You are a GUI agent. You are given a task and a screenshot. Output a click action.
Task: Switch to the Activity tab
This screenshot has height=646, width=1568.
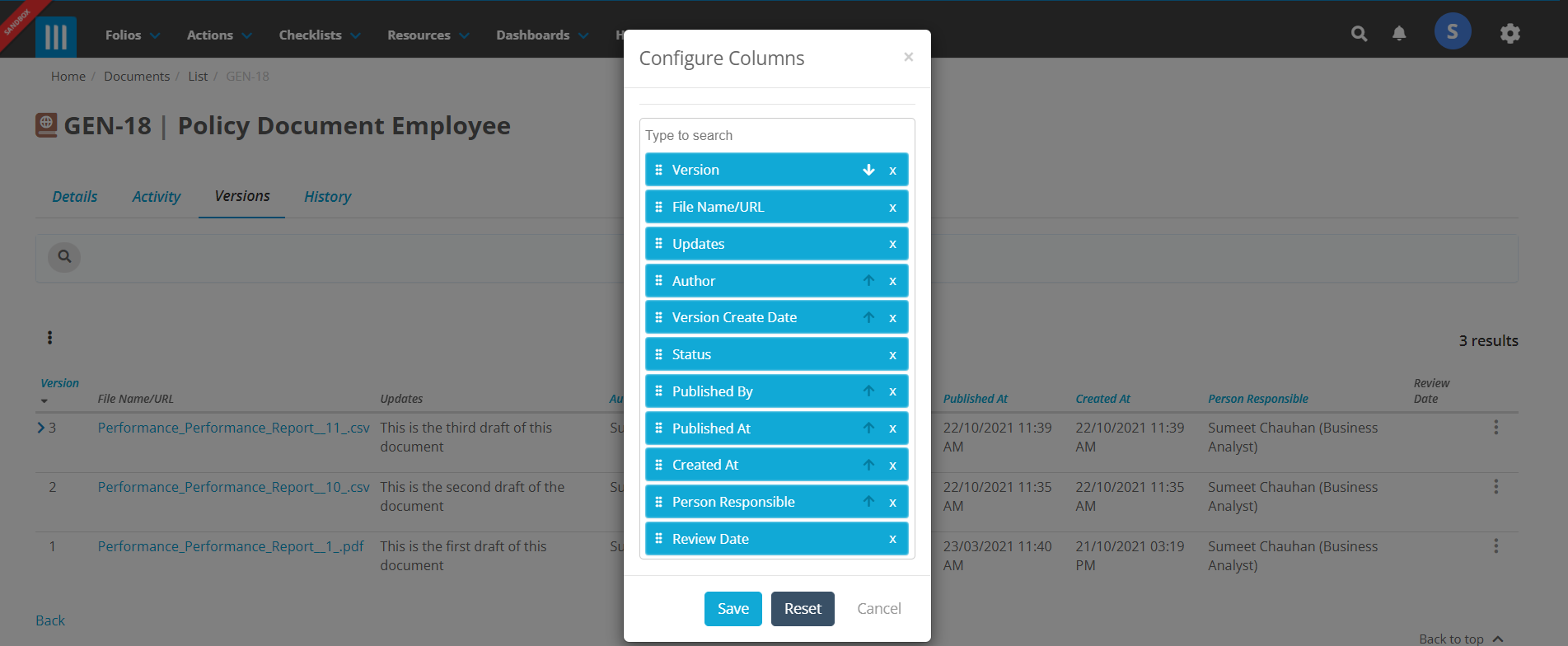point(156,196)
